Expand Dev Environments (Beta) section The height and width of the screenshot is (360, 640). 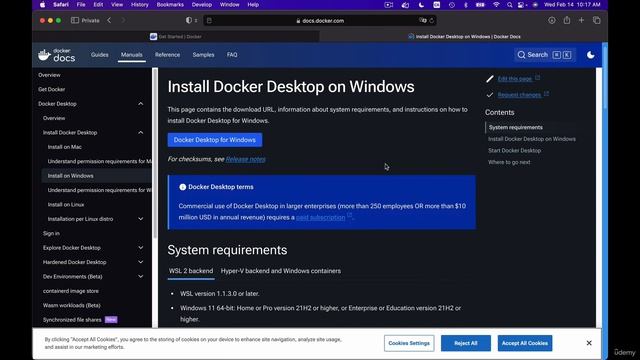140,276
